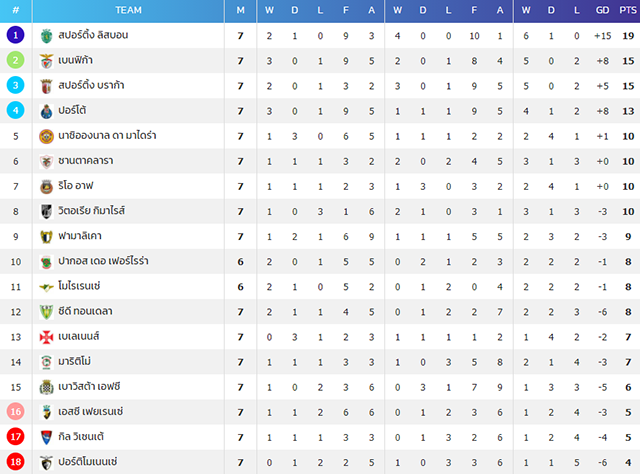Click the Sporting Lisbon club crest
The image size is (640, 474).
pos(47,36)
